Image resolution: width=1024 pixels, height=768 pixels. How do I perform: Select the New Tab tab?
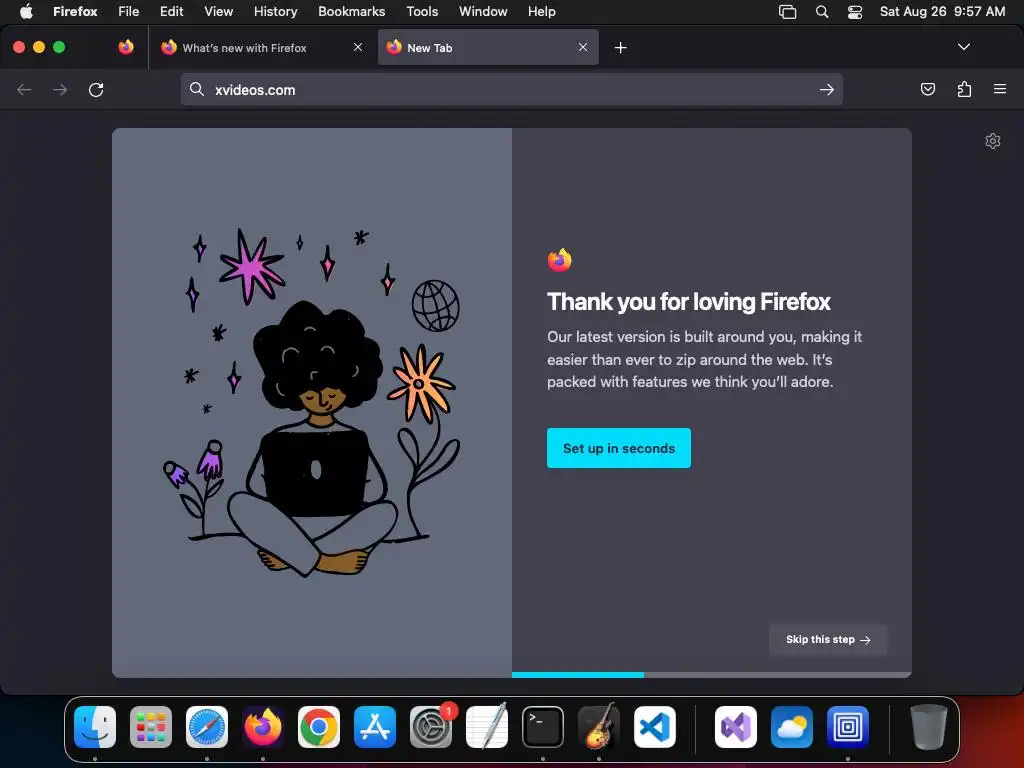[488, 47]
